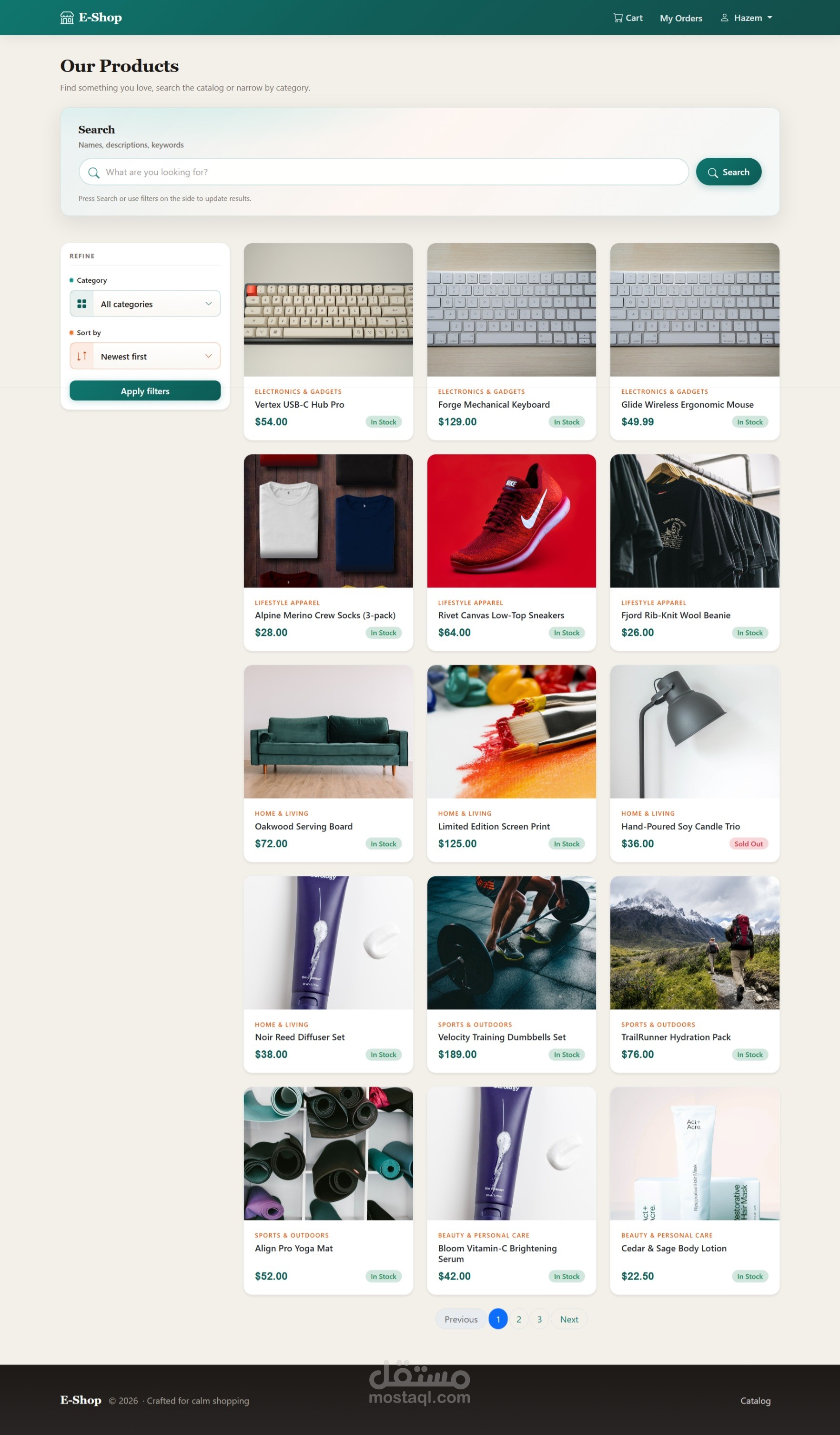
Task: Expand the Hazem account dropdown
Action: tap(746, 18)
